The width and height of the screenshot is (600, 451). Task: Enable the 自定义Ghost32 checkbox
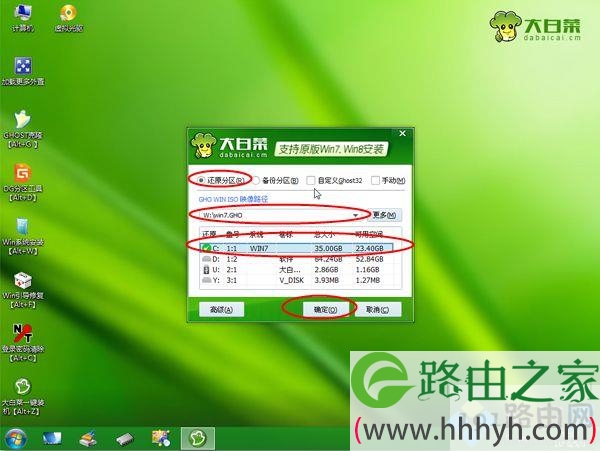pyautogui.click(x=311, y=180)
